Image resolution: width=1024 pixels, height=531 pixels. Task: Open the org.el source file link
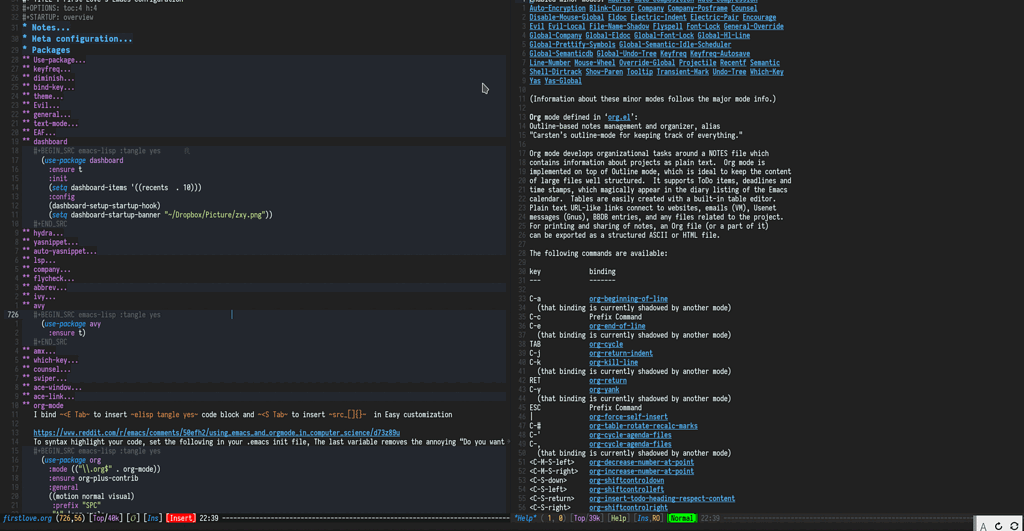[x=619, y=117]
